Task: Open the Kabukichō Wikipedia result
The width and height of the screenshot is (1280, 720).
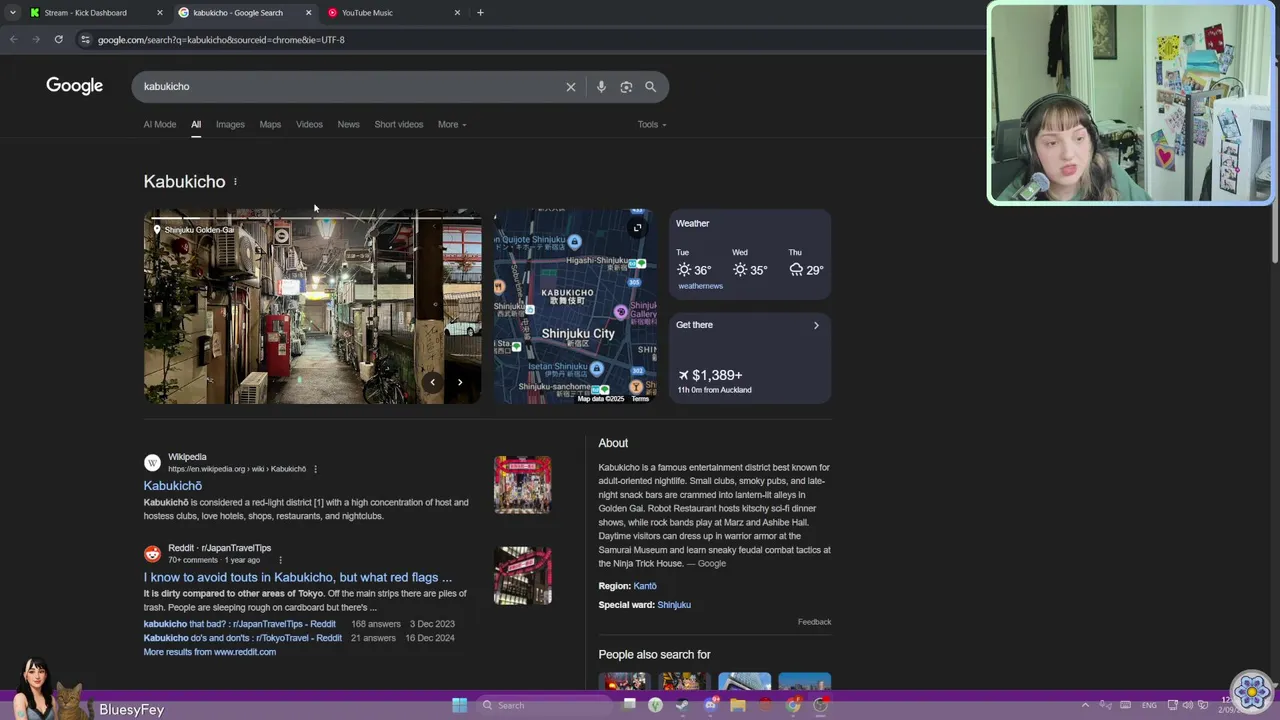Action: pyautogui.click(x=173, y=486)
